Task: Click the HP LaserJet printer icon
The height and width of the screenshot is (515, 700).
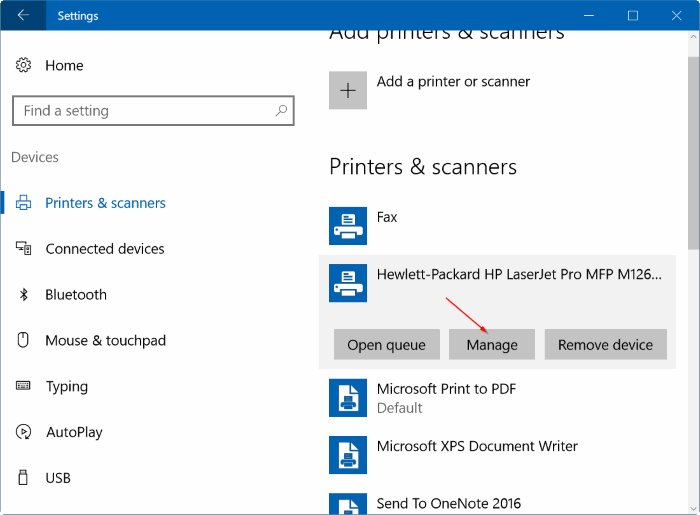Action: pyautogui.click(x=348, y=284)
